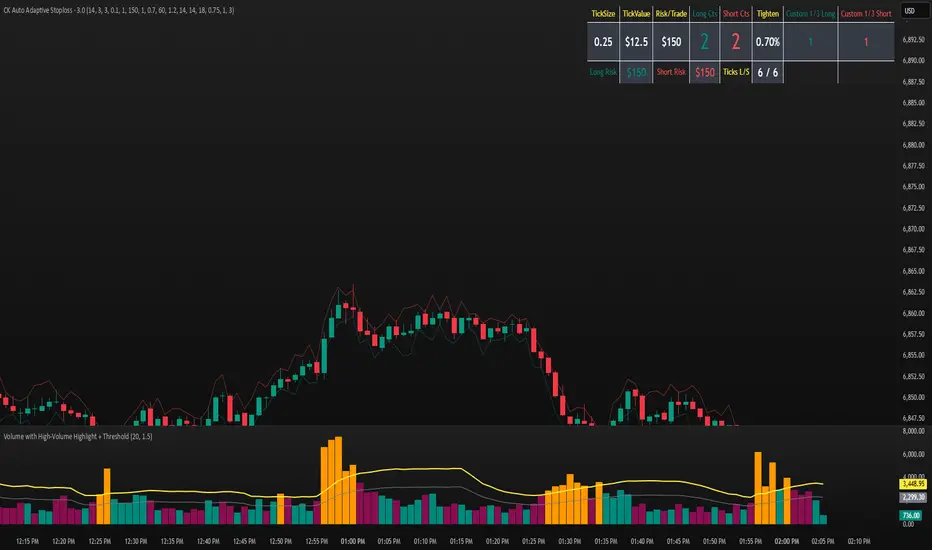Click the yellow 3,448.95 threshold label

tap(913, 484)
